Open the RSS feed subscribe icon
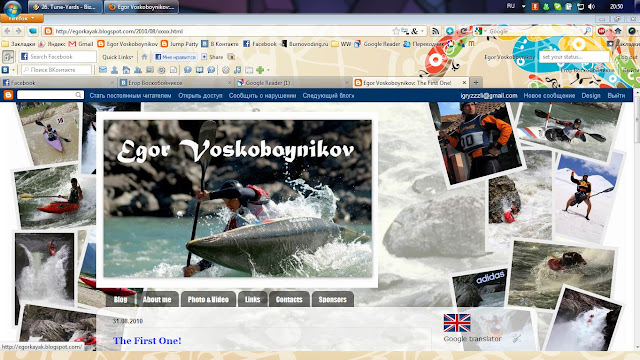The width and height of the screenshot is (640, 360). click(436, 31)
